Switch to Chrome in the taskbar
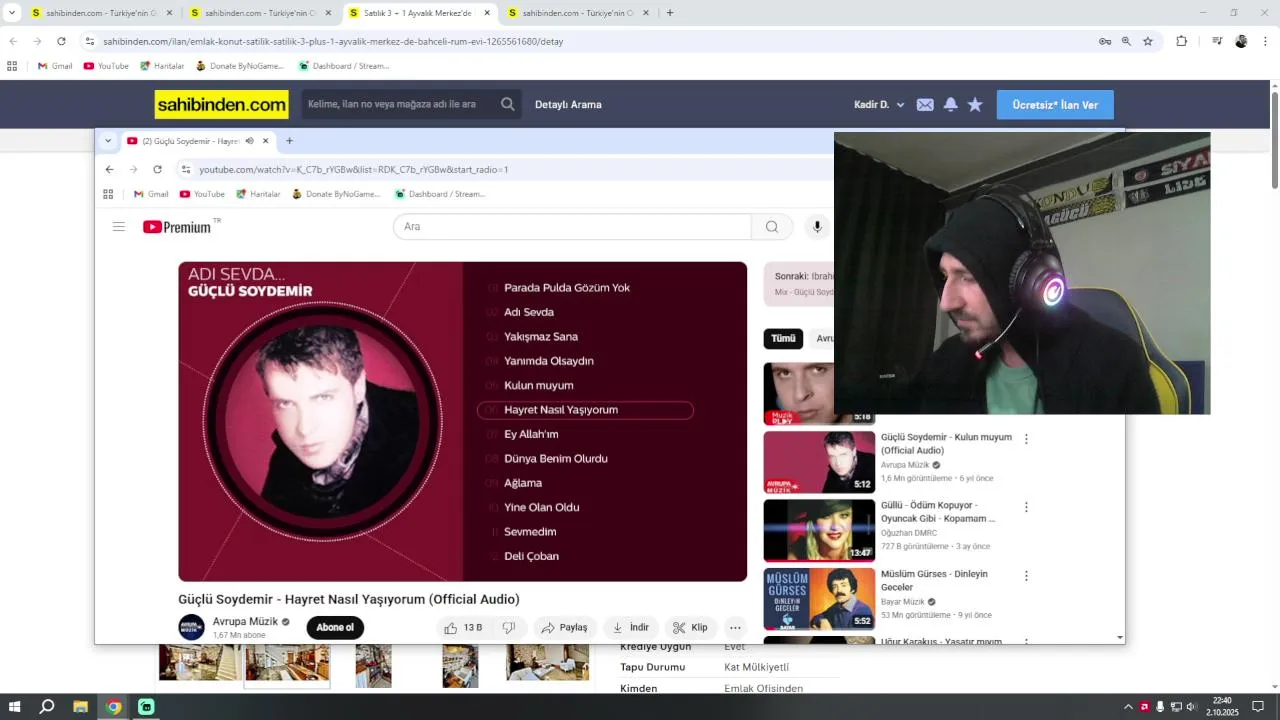This screenshot has height=720, width=1280. point(114,707)
